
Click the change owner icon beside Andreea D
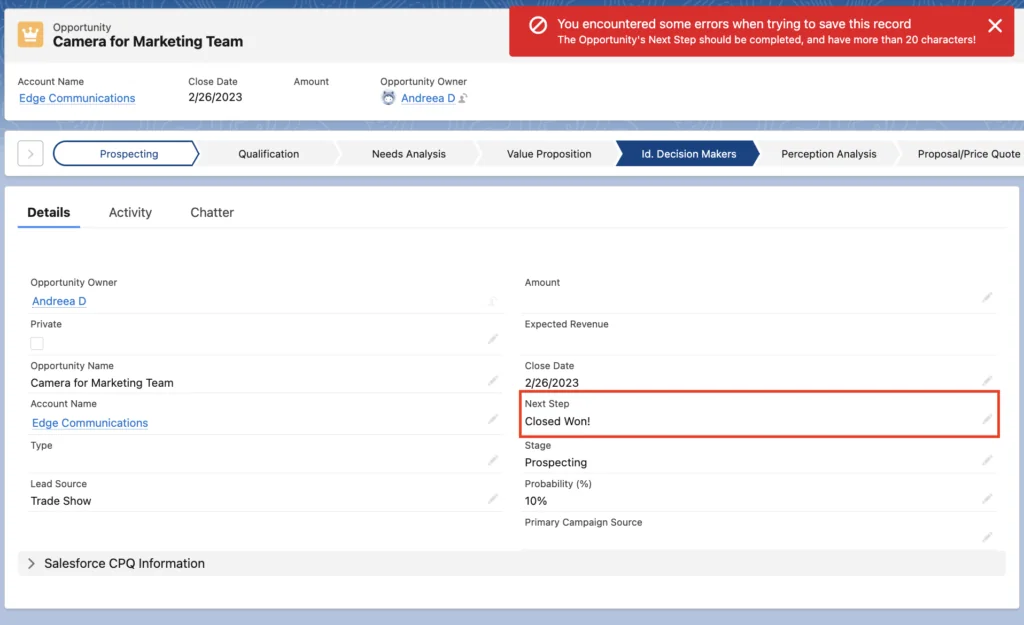[463, 98]
